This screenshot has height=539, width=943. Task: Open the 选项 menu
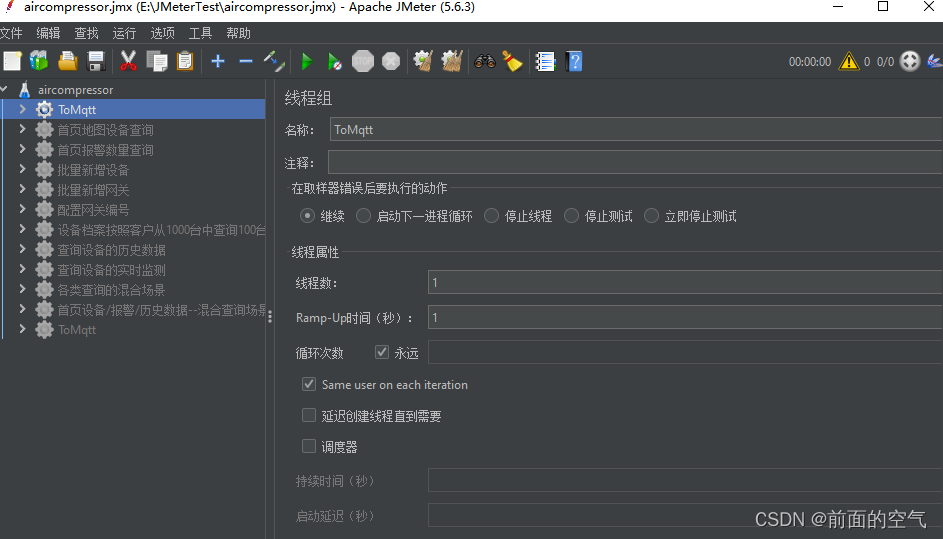coord(162,33)
